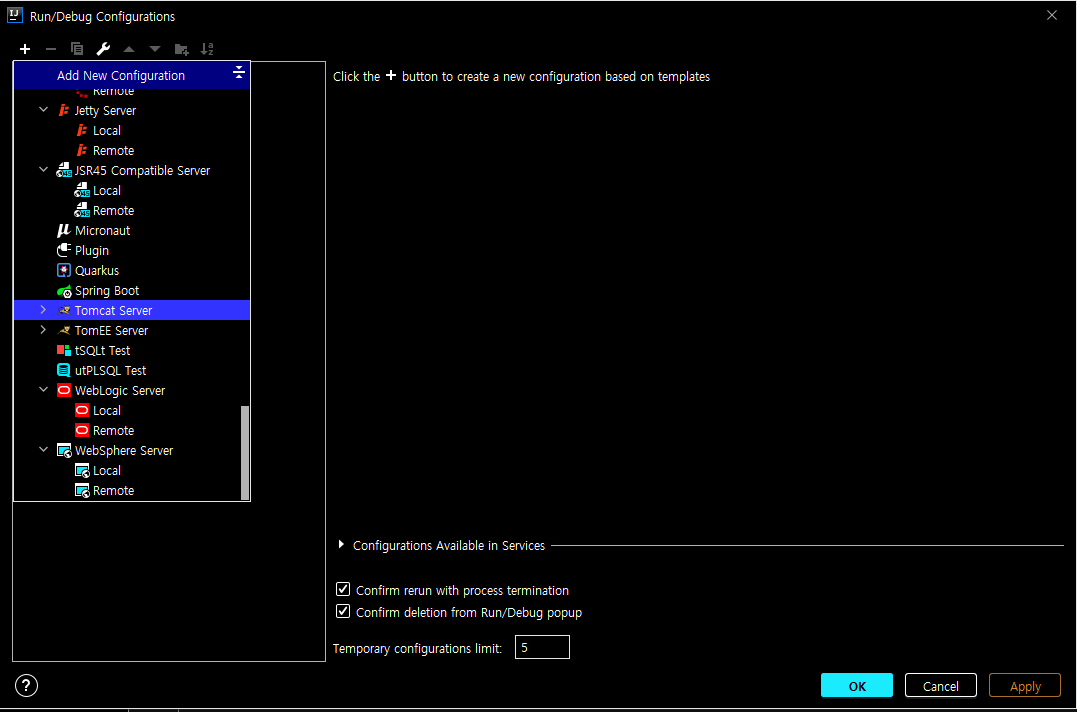
Task: Close the Run/Debug Configurations dialog
Action: (1052, 15)
